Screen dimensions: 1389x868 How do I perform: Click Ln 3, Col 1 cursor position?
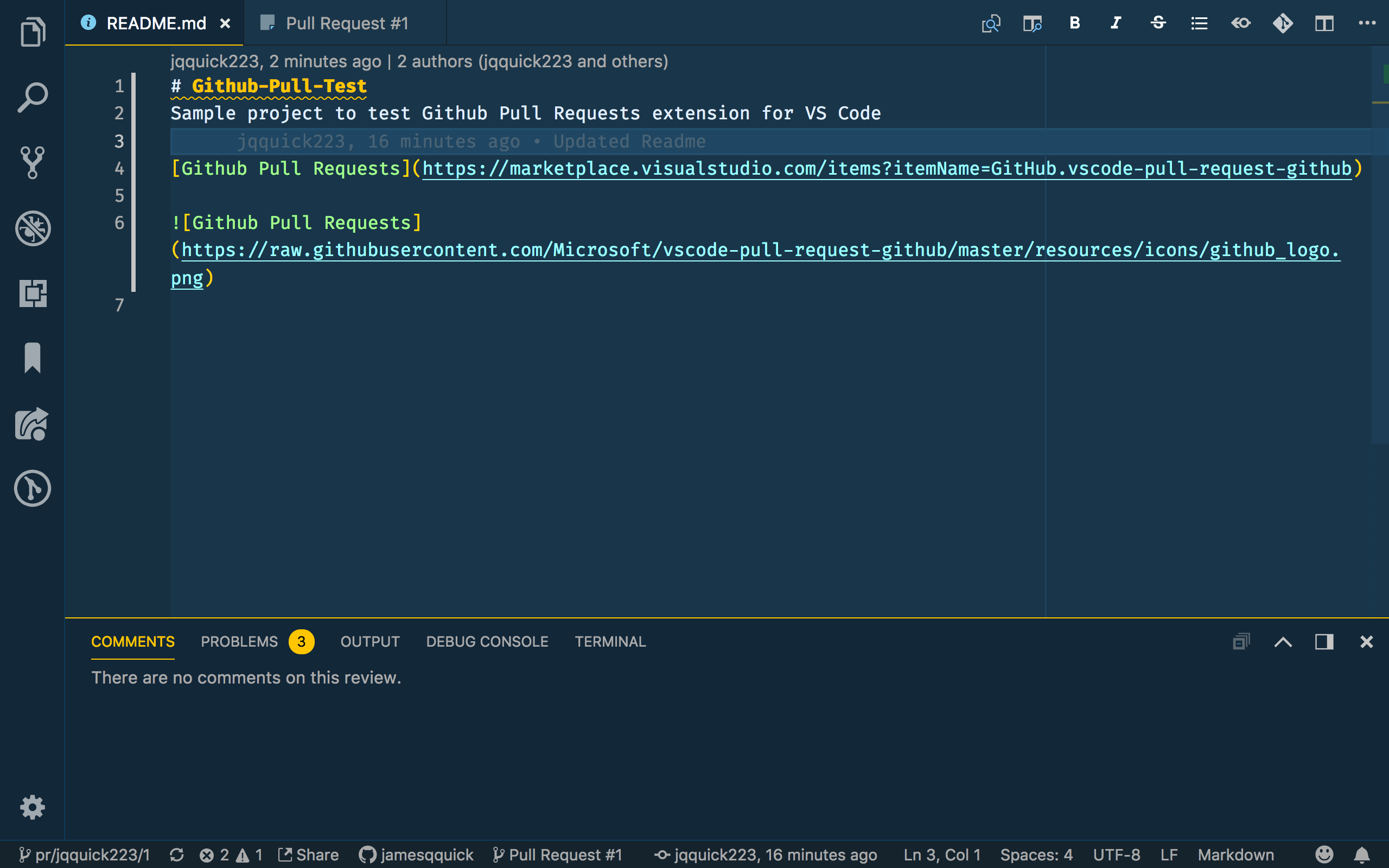942,855
